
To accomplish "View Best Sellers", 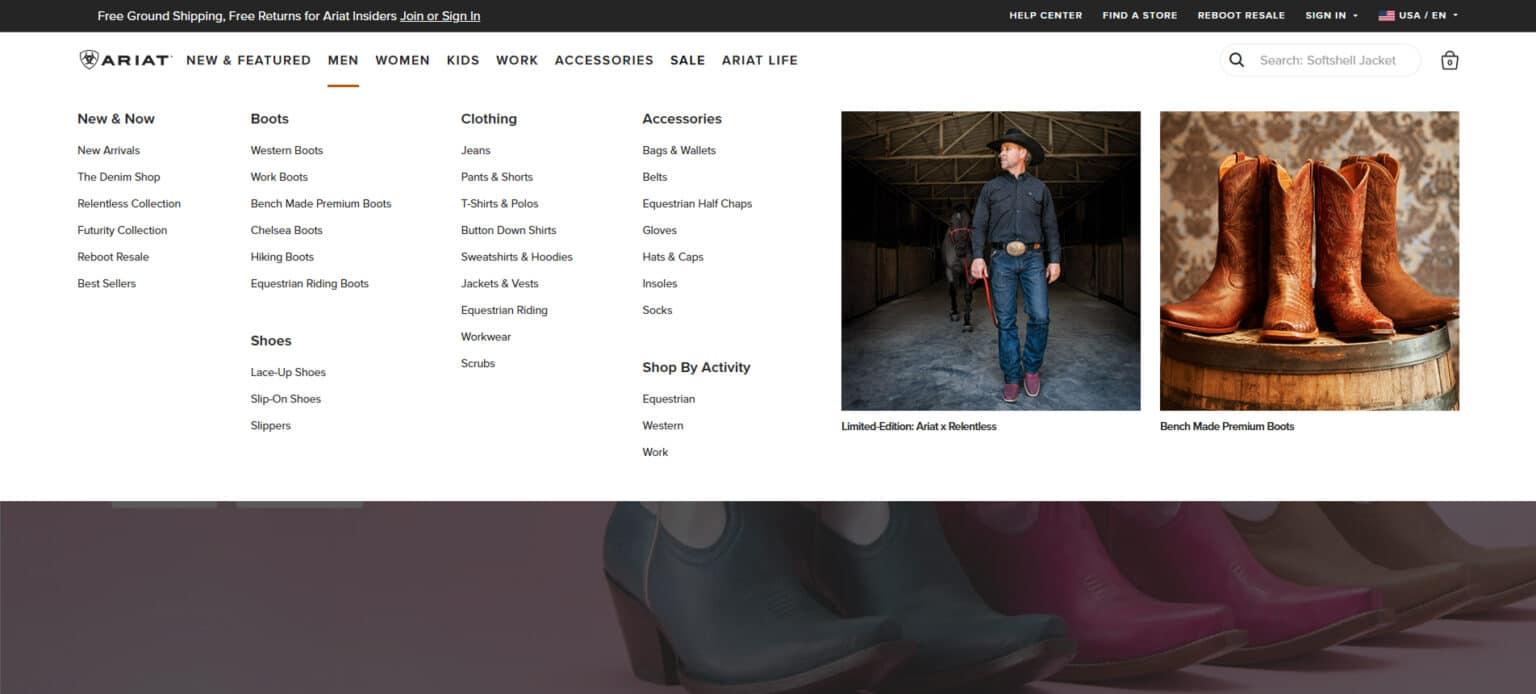I will (x=106, y=283).
